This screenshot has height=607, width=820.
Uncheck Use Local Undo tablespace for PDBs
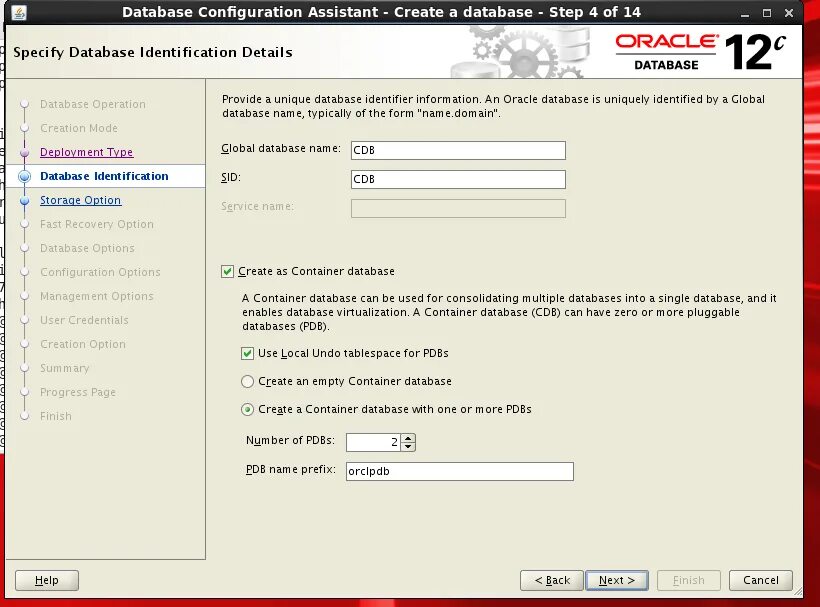pos(247,353)
